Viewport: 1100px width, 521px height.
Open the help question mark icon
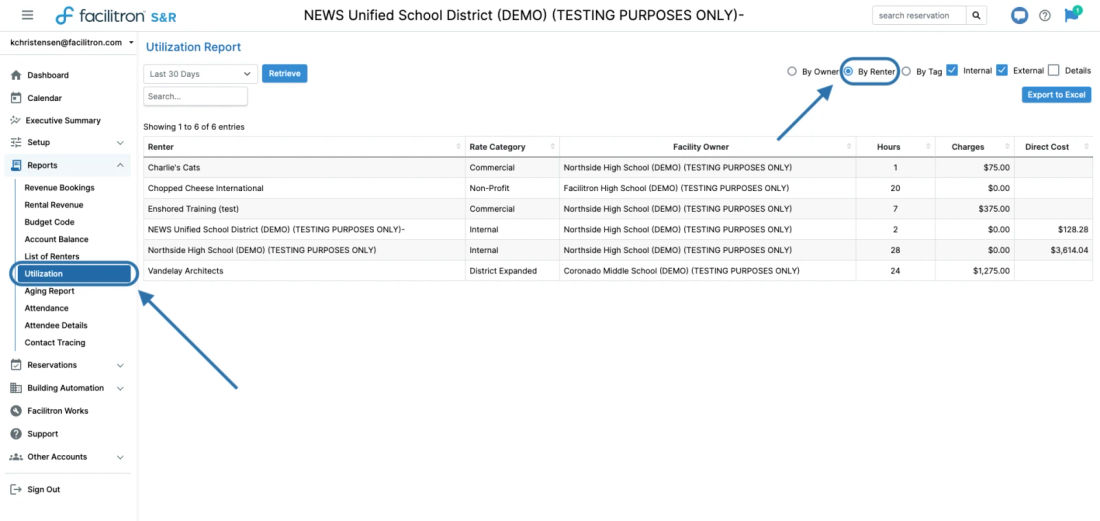coord(1045,15)
